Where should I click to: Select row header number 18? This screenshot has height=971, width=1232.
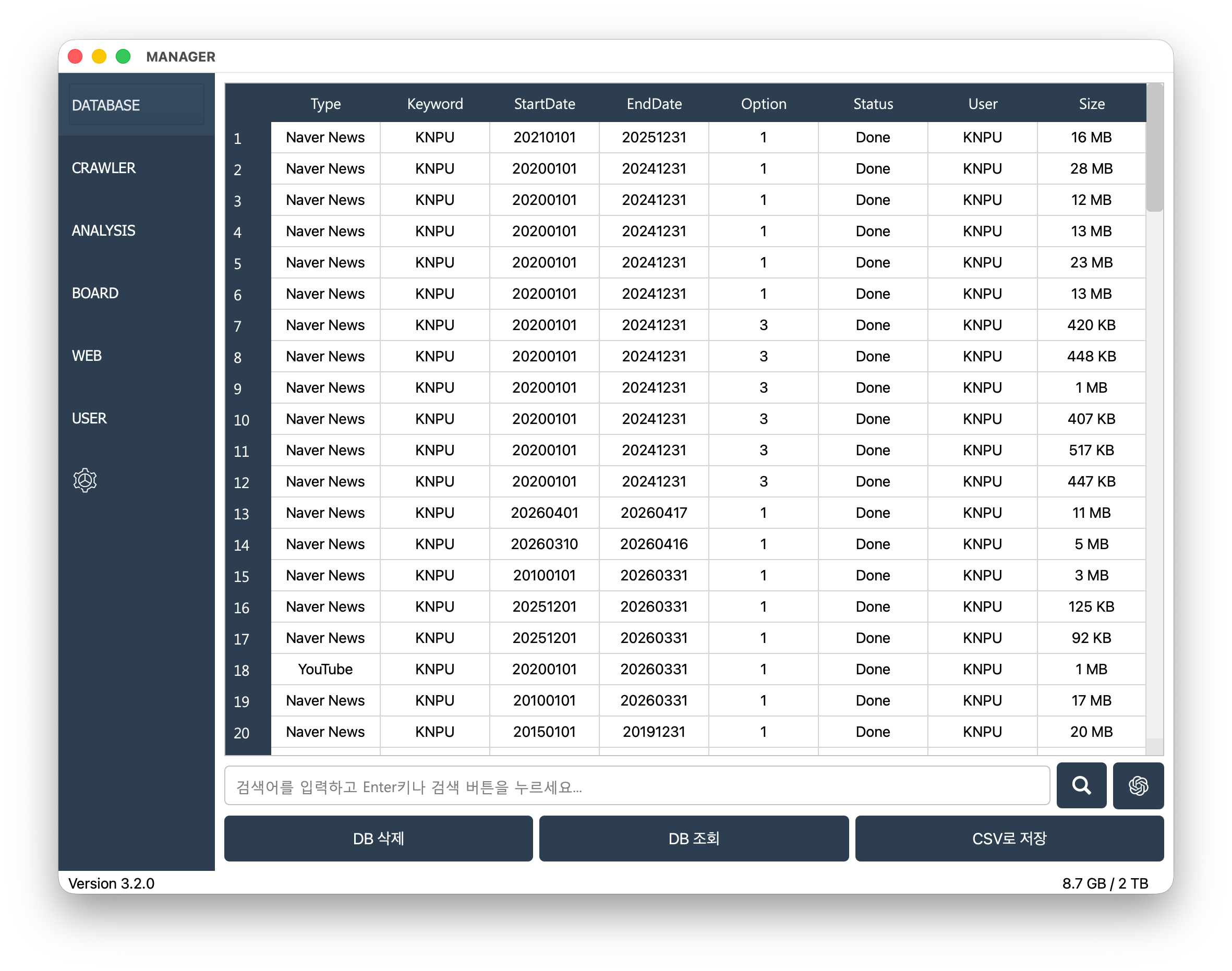point(248,669)
